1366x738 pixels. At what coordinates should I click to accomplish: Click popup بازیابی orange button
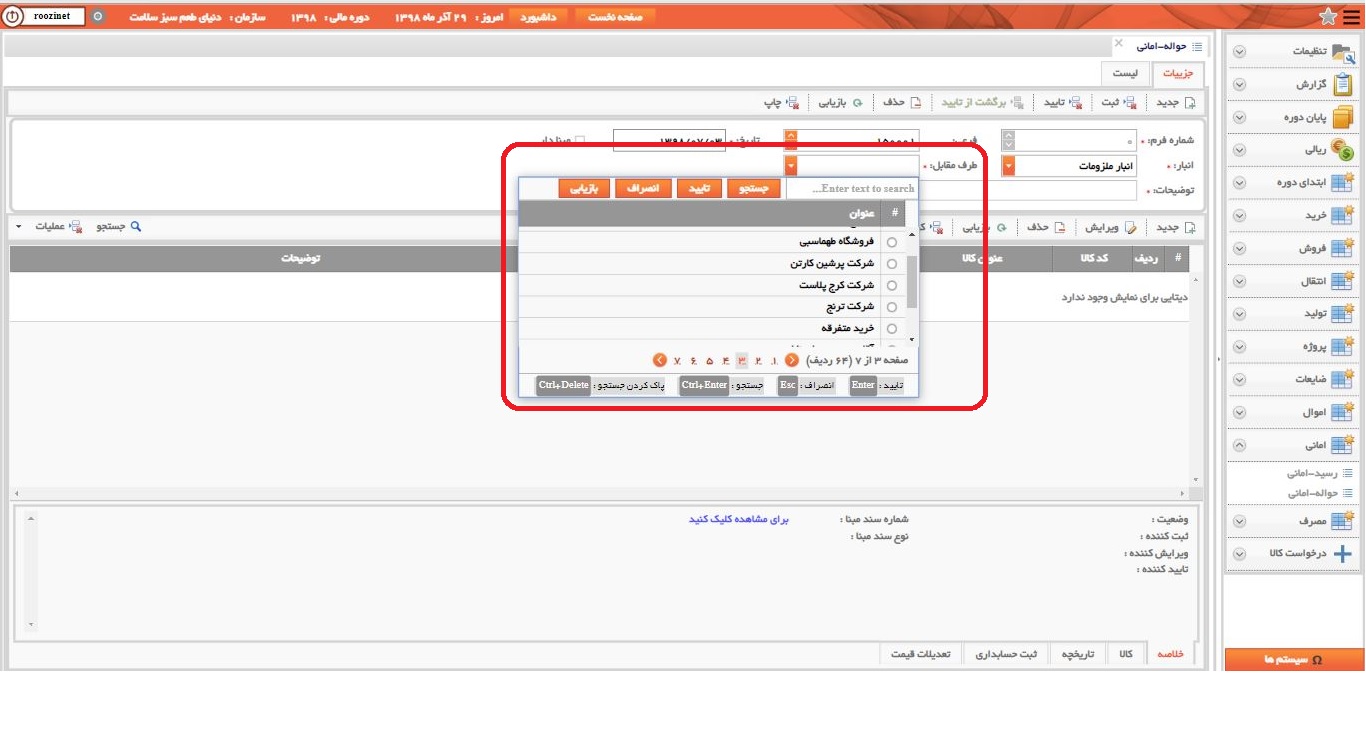tap(584, 188)
